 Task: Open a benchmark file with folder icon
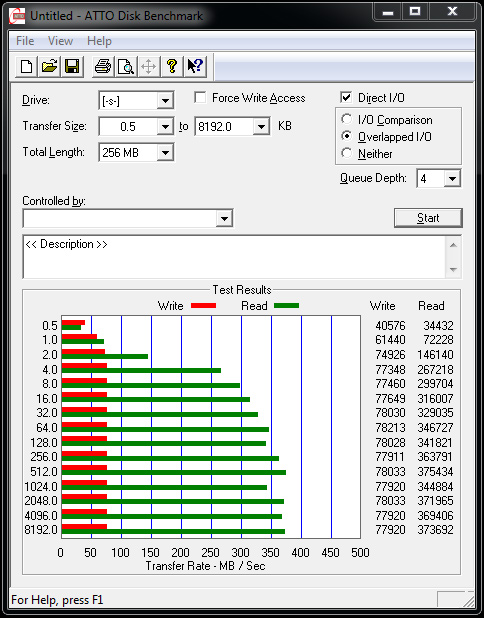49,66
